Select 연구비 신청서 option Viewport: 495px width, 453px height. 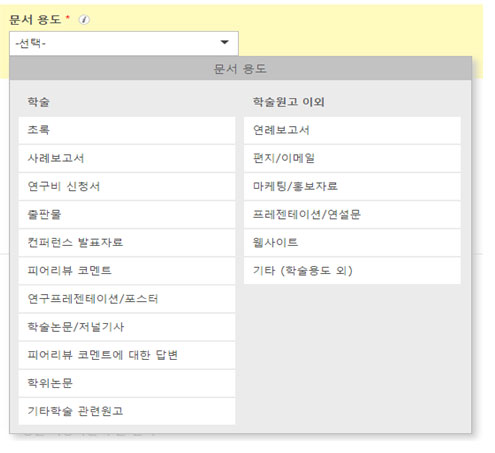click(x=127, y=186)
